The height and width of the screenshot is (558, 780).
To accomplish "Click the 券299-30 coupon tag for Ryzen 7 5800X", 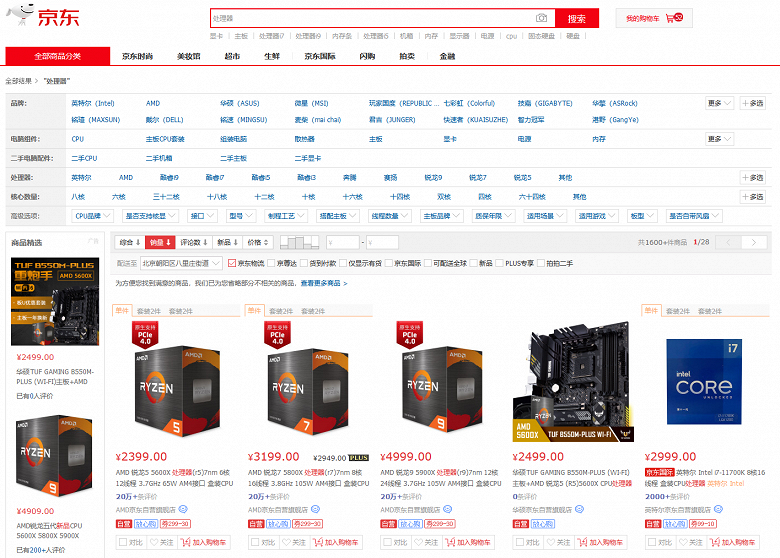I will click(307, 524).
